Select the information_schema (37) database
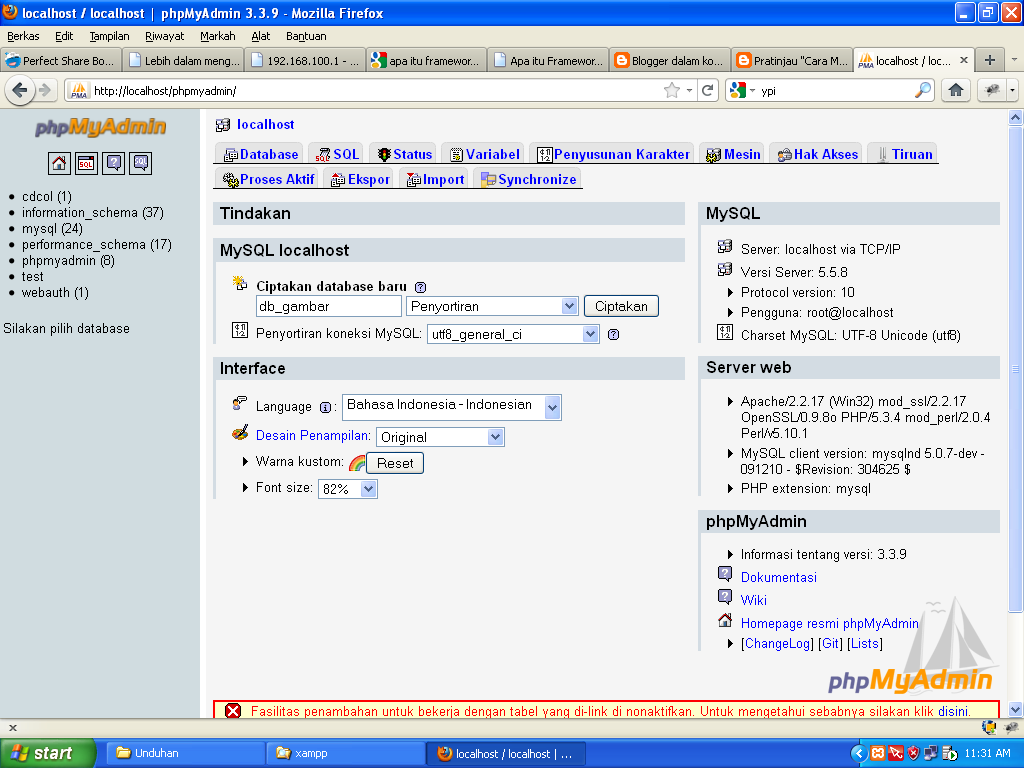The width and height of the screenshot is (1024, 768). 93,212
